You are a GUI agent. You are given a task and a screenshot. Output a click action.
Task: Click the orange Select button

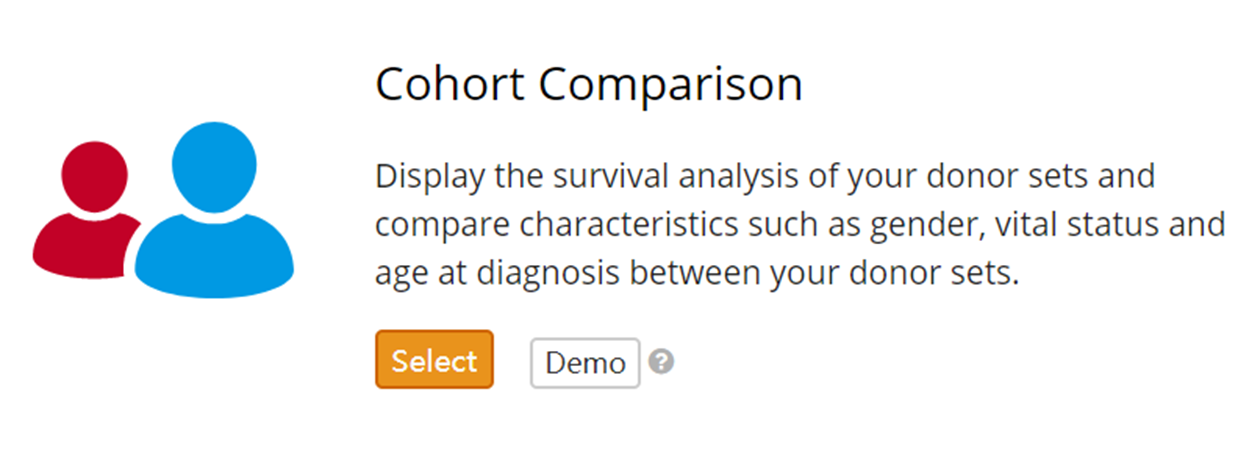coord(434,360)
